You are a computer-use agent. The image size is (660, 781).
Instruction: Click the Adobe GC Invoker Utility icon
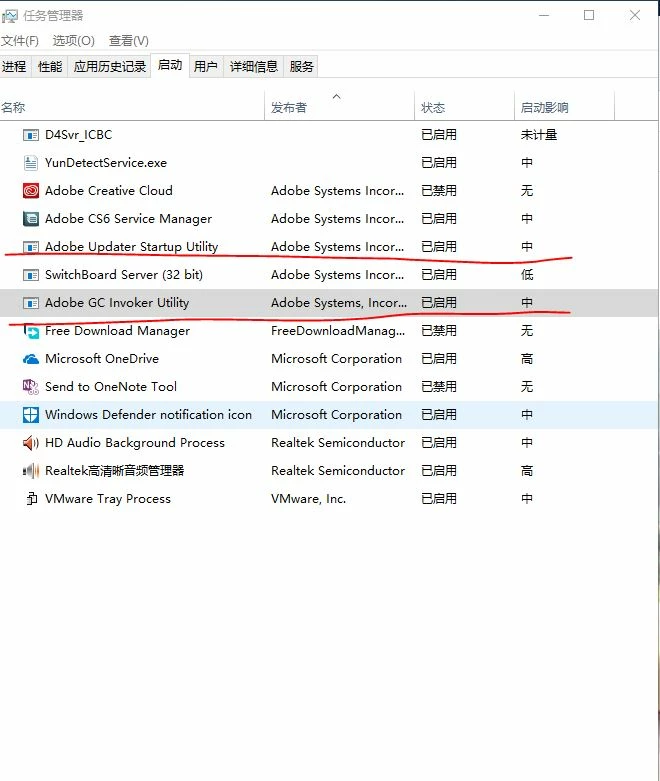pyautogui.click(x=31, y=303)
